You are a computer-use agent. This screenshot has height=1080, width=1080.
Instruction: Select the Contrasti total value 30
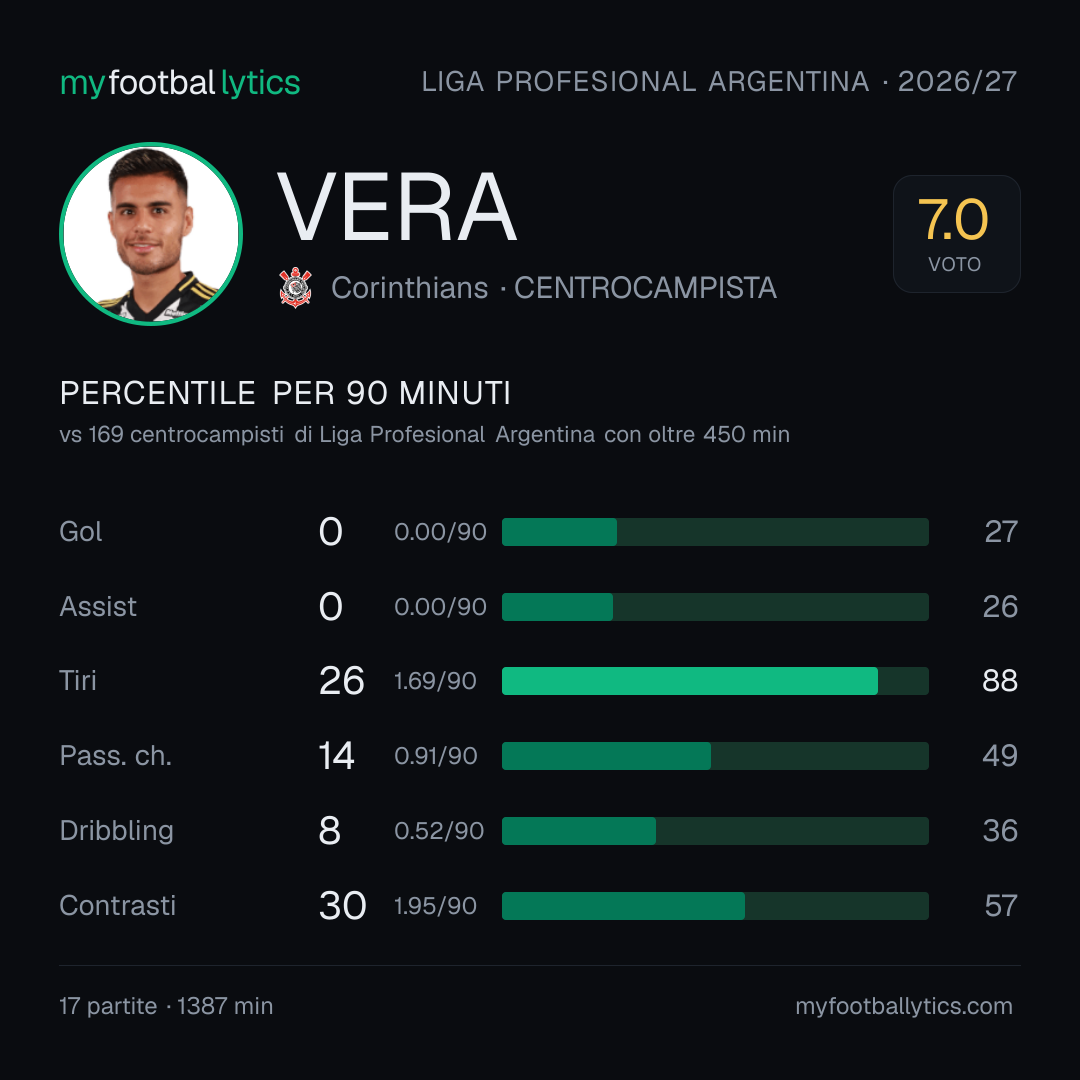342,905
